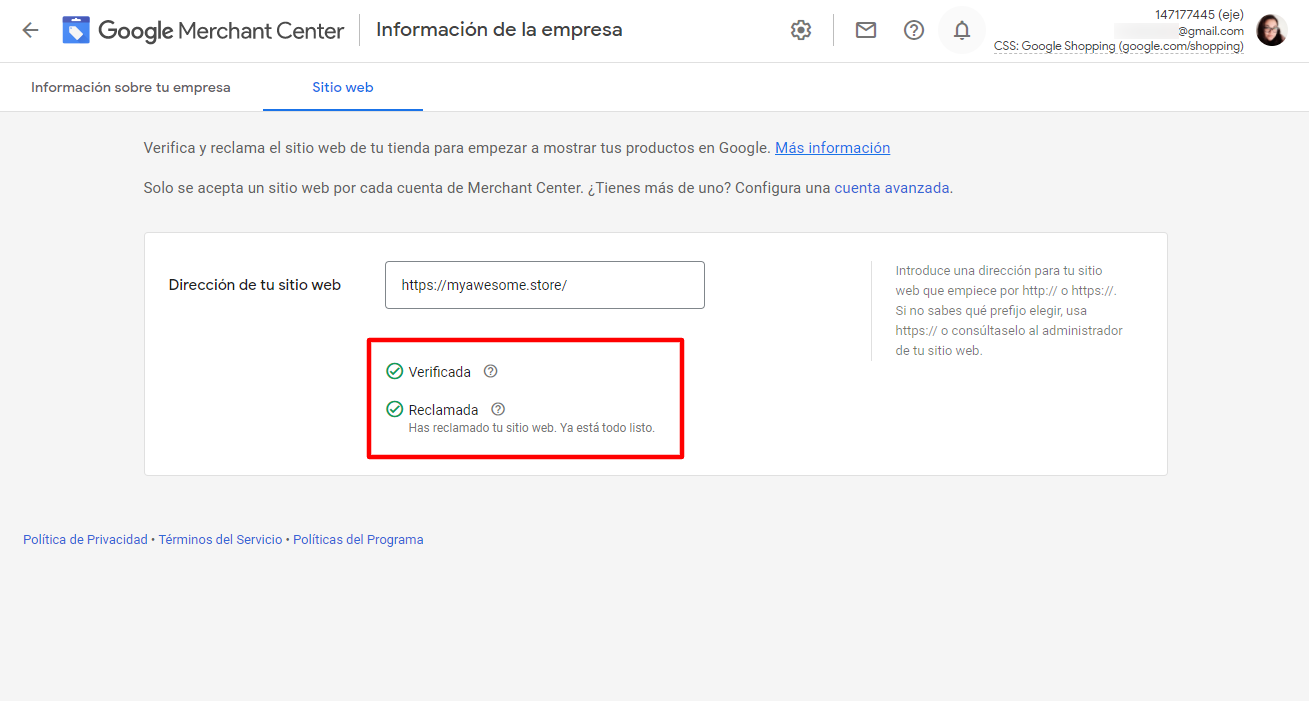The image size is (1309, 701).
Task: Open the settings gear icon
Action: [801, 30]
